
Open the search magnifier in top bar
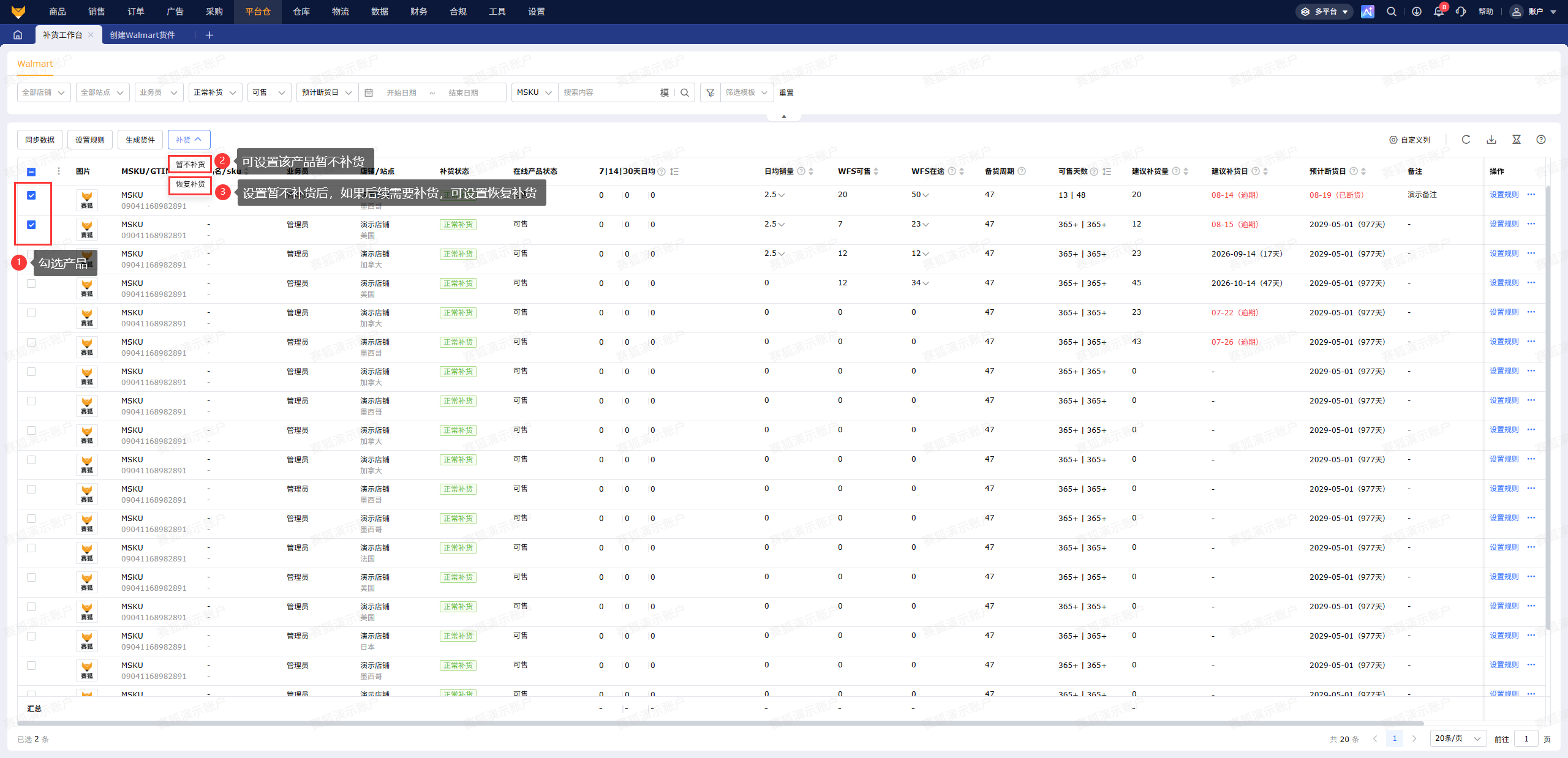(x=1392, y=12)
